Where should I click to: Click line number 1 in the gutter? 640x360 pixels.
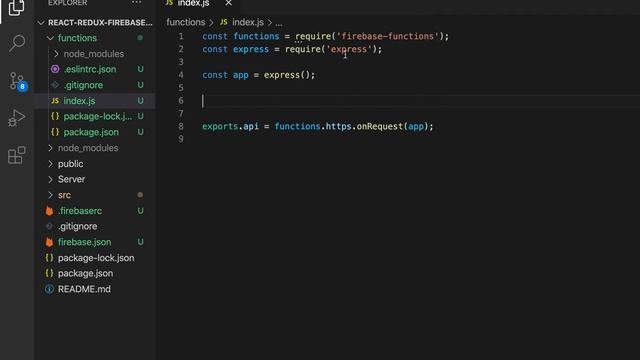[181, 36]
